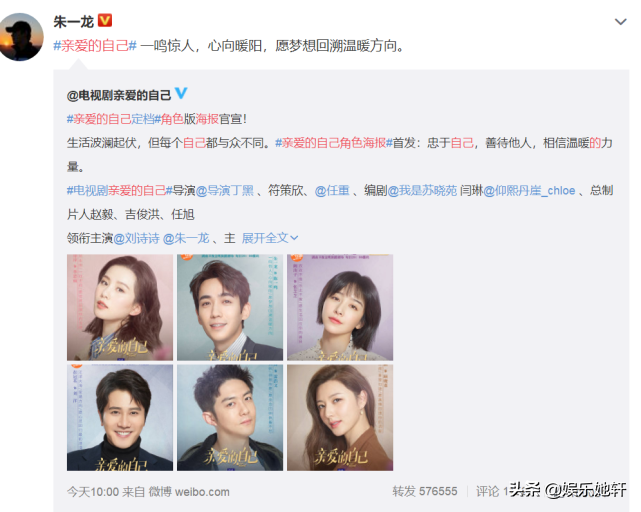This screenshot has height=512, width=641.
Task: View man in suit poster thumbnail
Action: pyautogui.click(x=230, y=307)
